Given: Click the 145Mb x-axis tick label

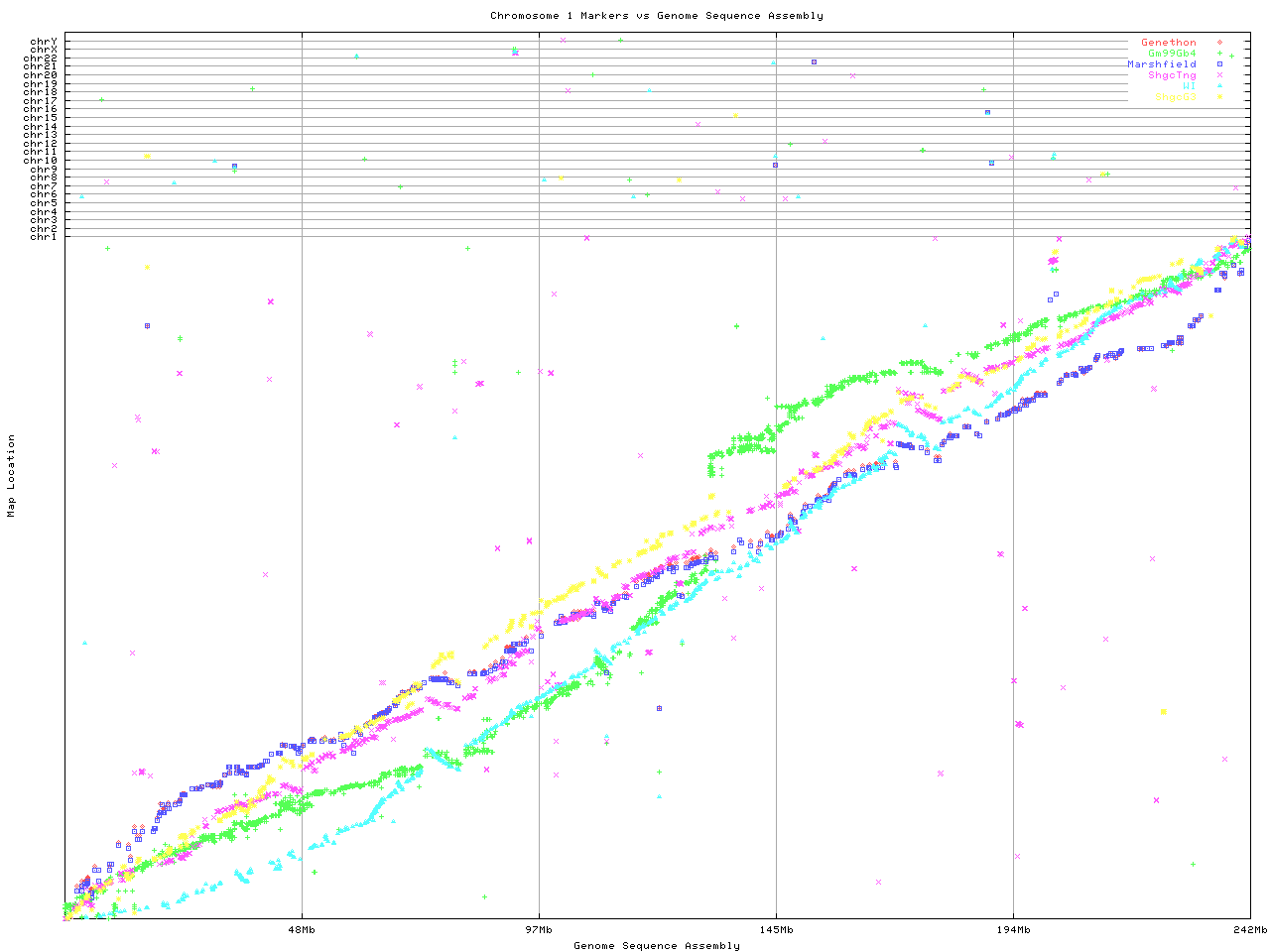Looking at the screenshot, I should (776, 930).
